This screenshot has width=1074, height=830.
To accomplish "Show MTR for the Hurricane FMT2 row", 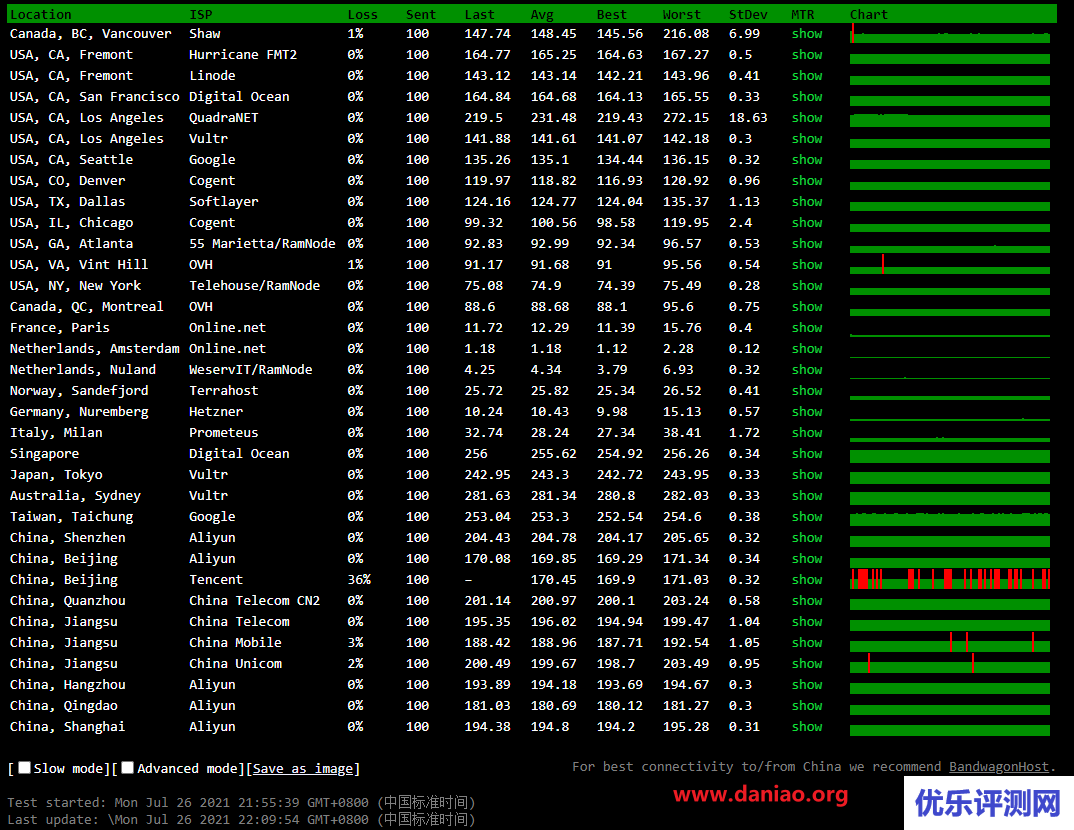I will (x=807, y=55).
